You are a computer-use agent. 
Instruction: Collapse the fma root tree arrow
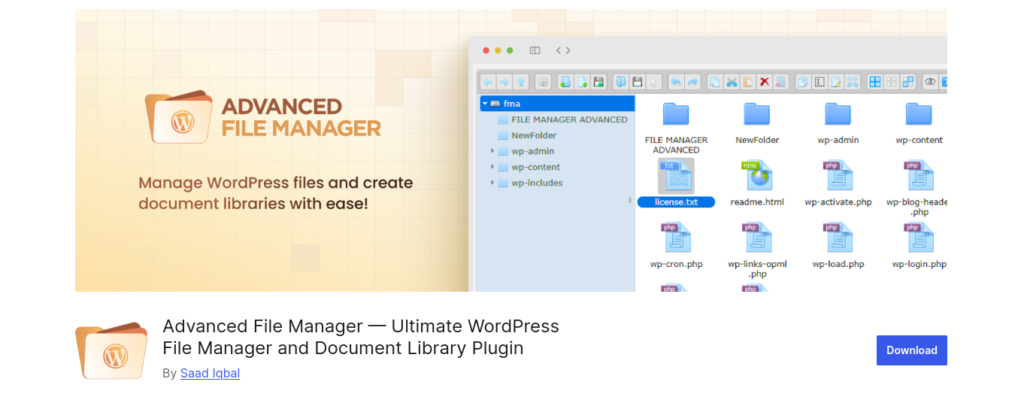point(485,103)
